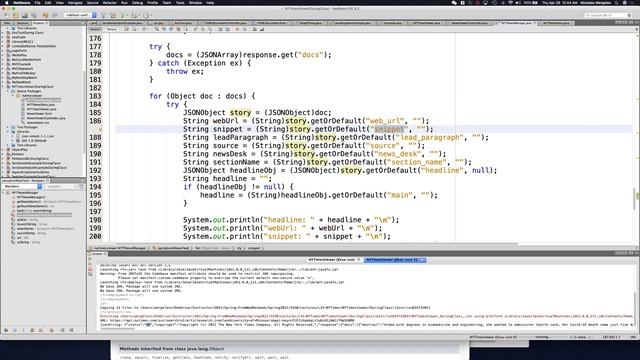Select the NYTNewsManager.java editor tab
This screenshot has height=360, width=640.
coord(516,23)
